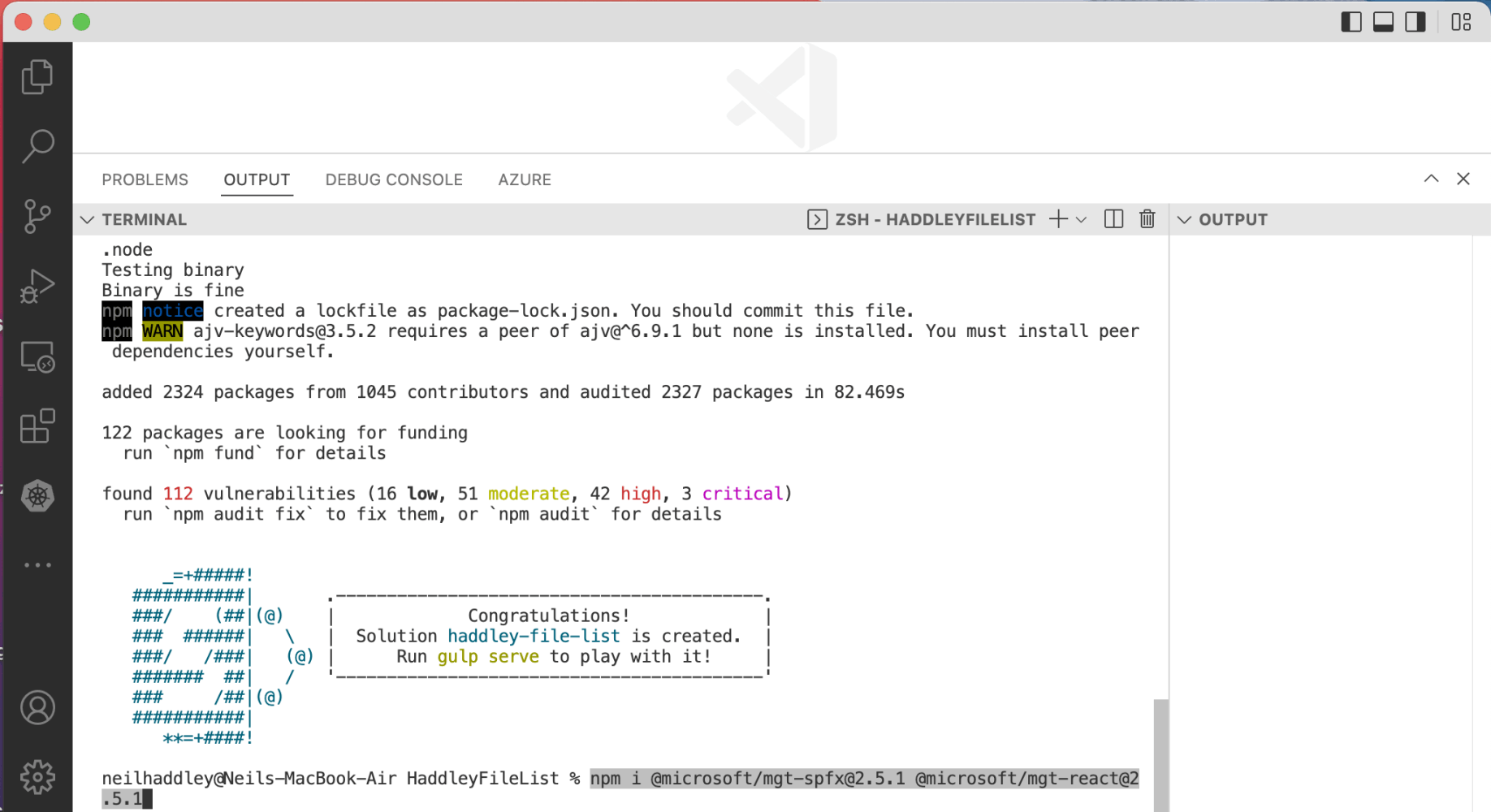Image resolution: width=1491 pixels, height=812 pixels.
Task: Click the 'Binary is fine' line
Action: [x=173, y=291]
